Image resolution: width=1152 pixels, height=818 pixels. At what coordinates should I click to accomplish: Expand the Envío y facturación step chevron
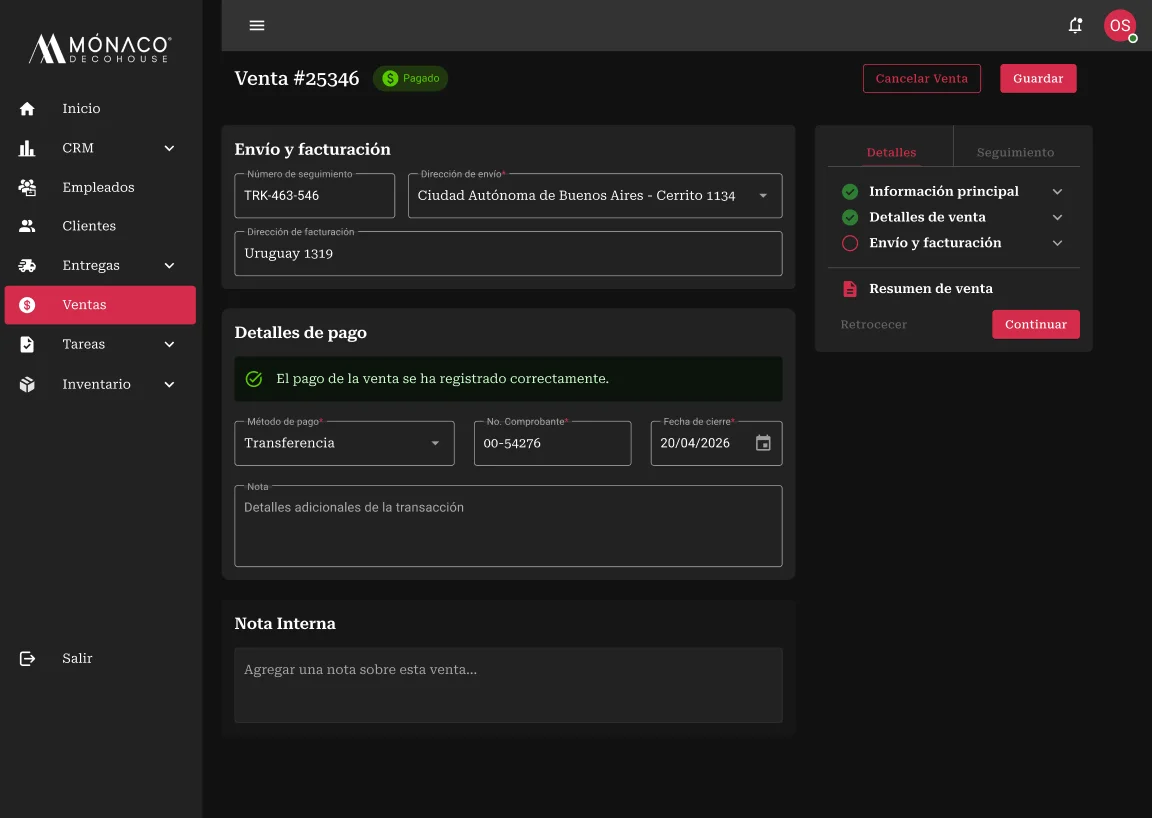1057,243
